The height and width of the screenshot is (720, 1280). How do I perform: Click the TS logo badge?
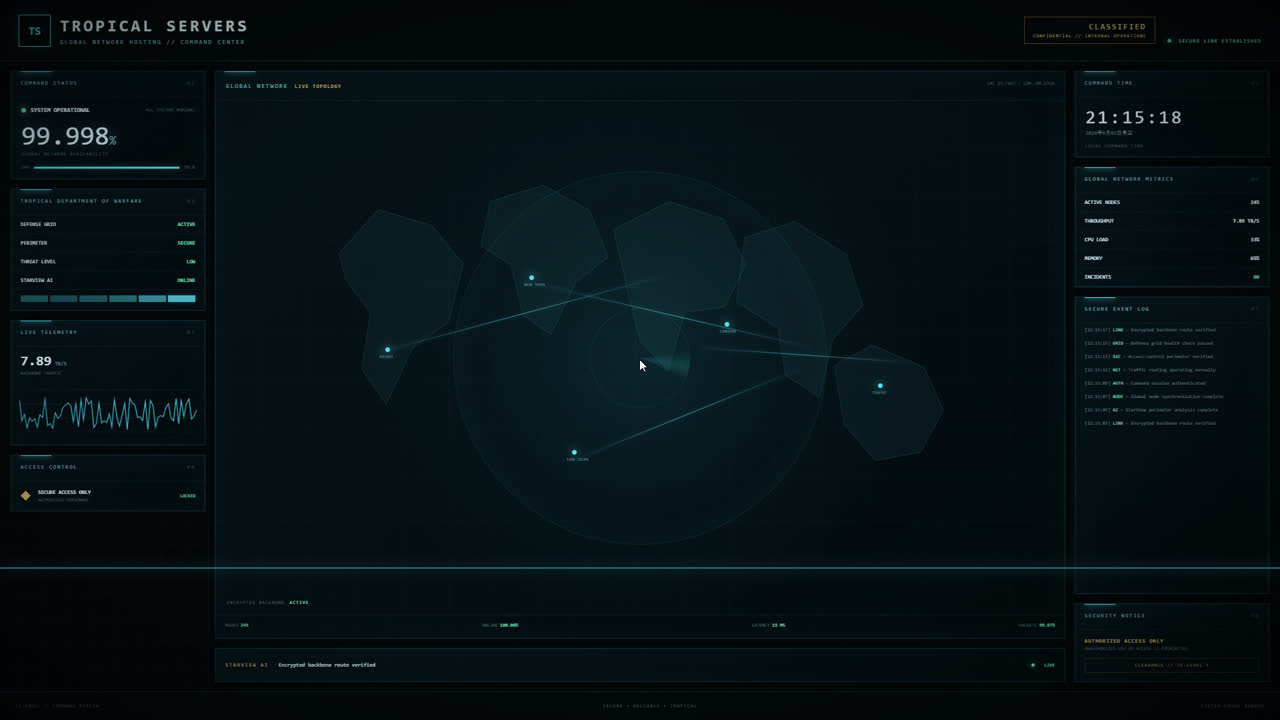click(x=34, y=31)
